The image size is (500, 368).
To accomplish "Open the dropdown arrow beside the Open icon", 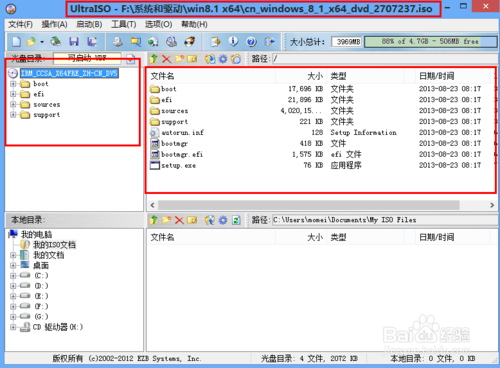I will click(42, 42).
